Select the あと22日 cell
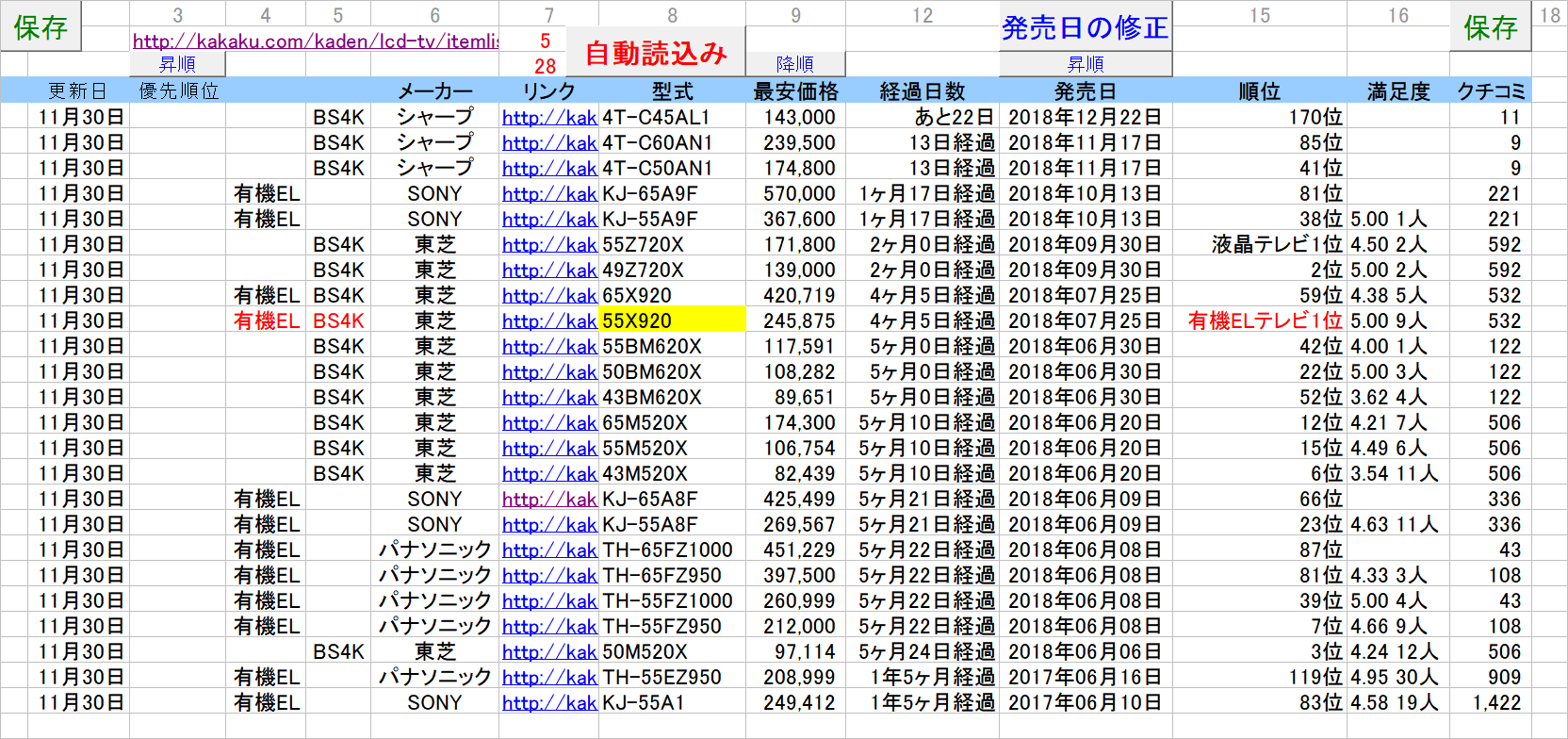This screenshot has width=1568, height=739. (x=923, y=117)
